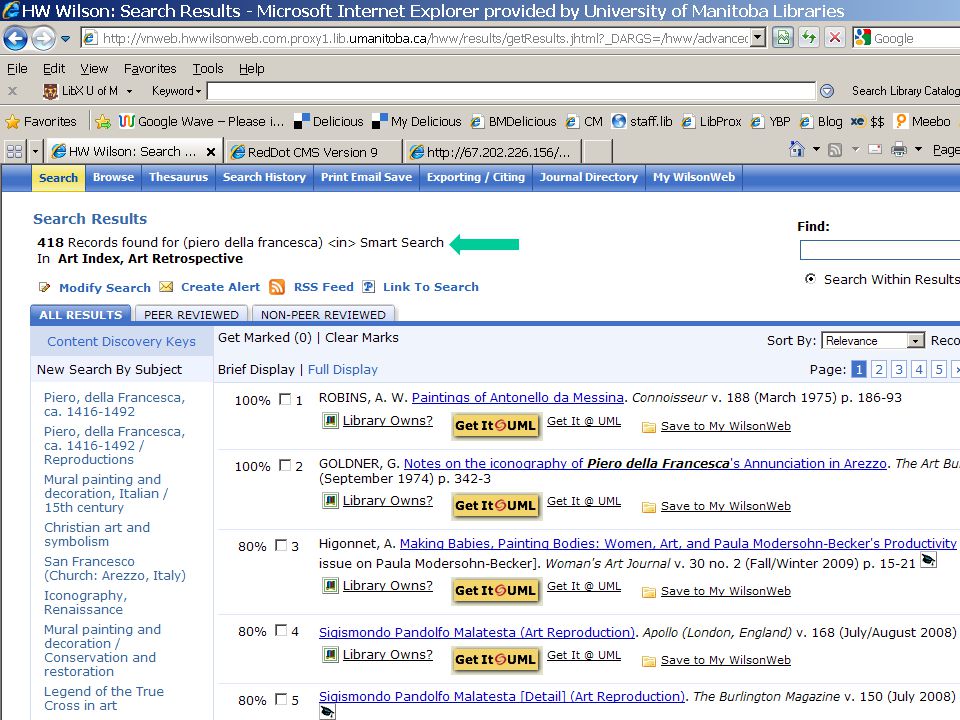Expand the Home button dropdown arrow
Screen dimensions: 960x720
(x=816, y=149)
